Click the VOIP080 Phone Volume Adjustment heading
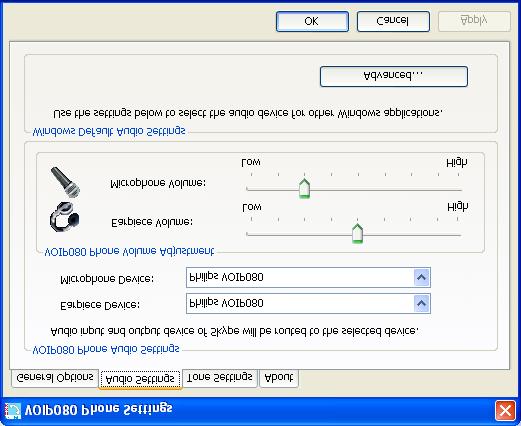521x426 pixels. click(x=129, y=251)
